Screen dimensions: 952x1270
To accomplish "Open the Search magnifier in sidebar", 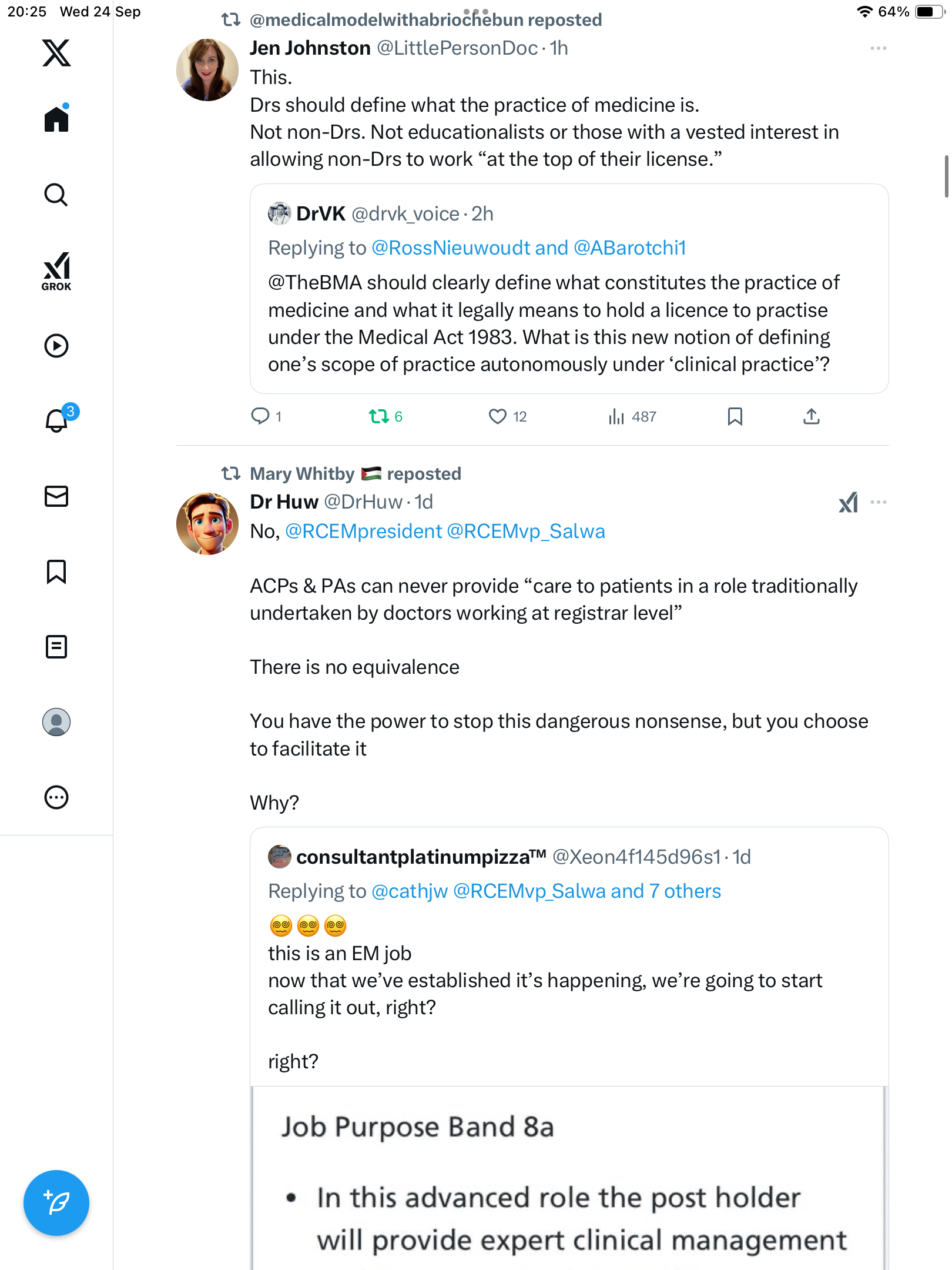I will (x=56, y=195).
